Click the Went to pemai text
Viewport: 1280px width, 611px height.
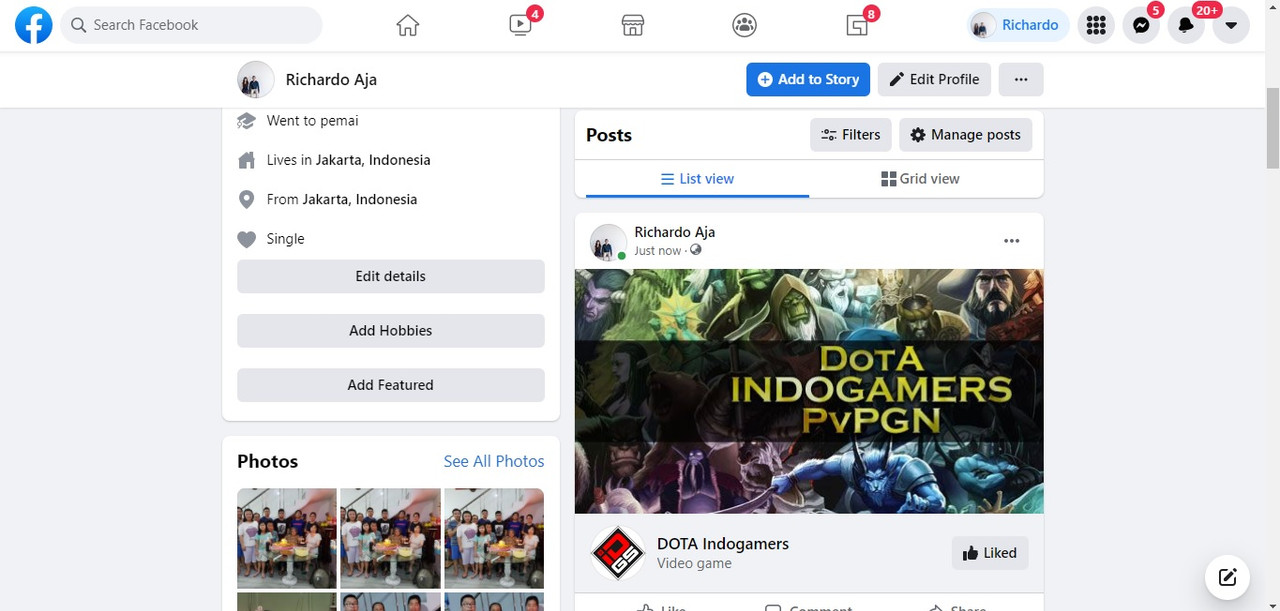pos(312,121)
